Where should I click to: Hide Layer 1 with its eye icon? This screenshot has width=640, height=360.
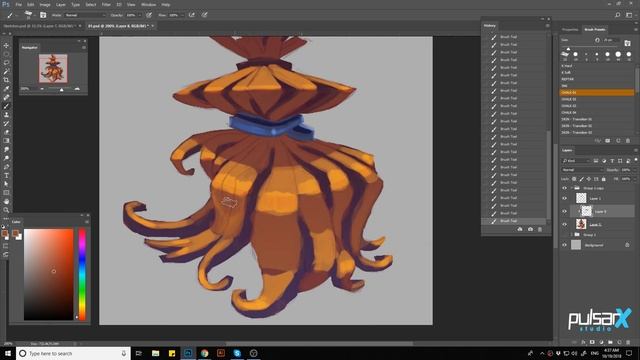point(564,198)
